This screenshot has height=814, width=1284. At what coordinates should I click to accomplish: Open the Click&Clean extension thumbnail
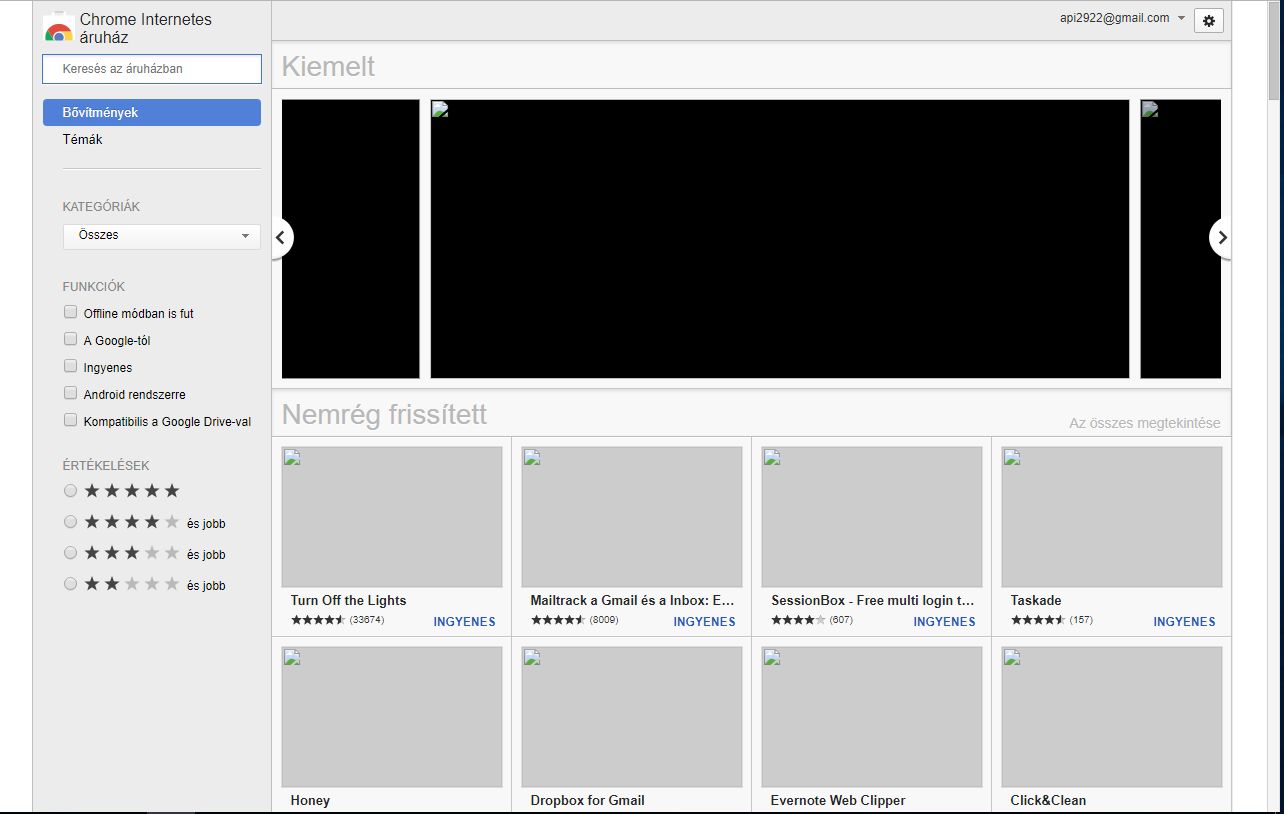pyautogui.click(x=1112, y=717)
